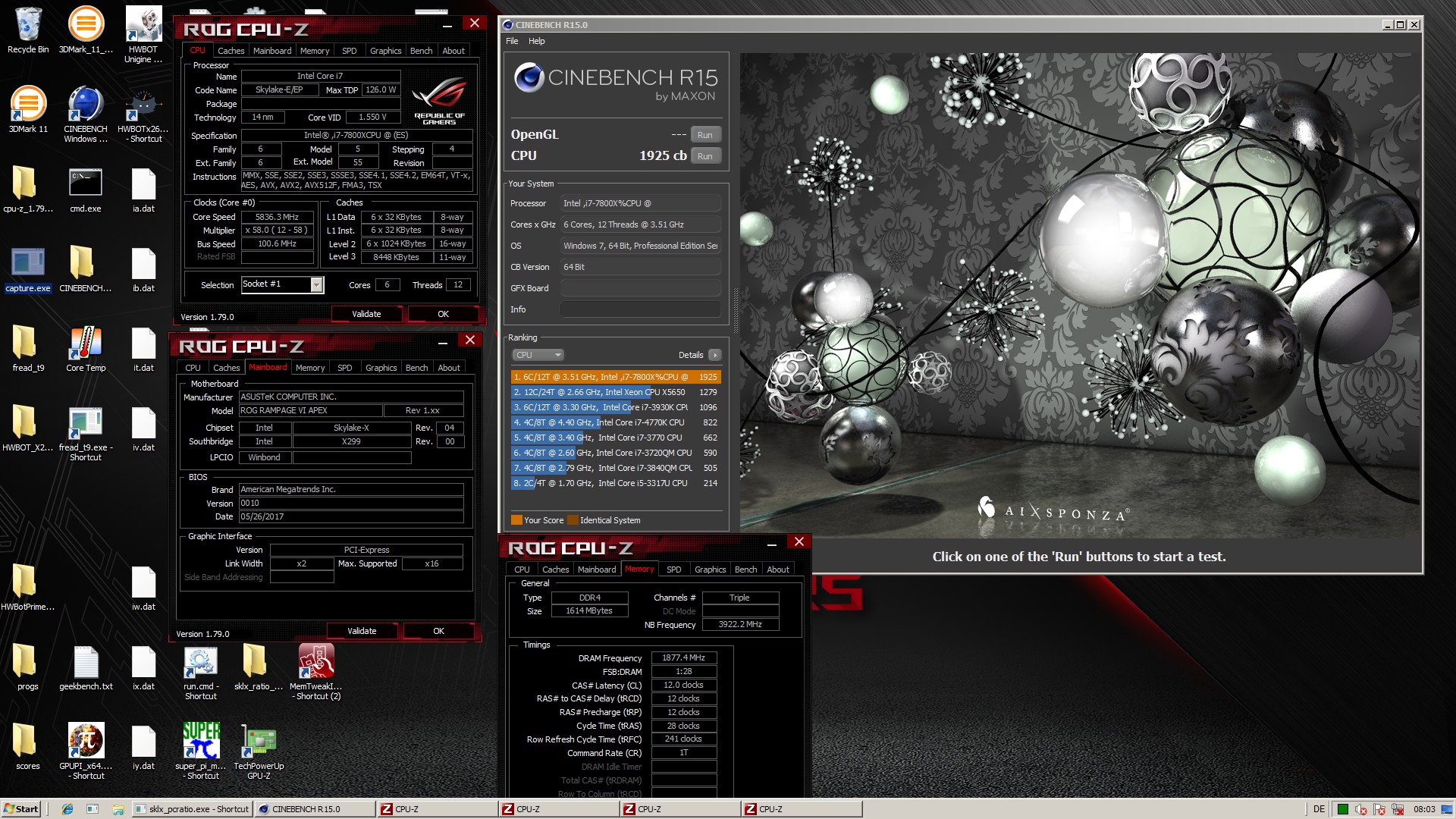Click OK in top CPU-Z window

click(x=443, y=314)
